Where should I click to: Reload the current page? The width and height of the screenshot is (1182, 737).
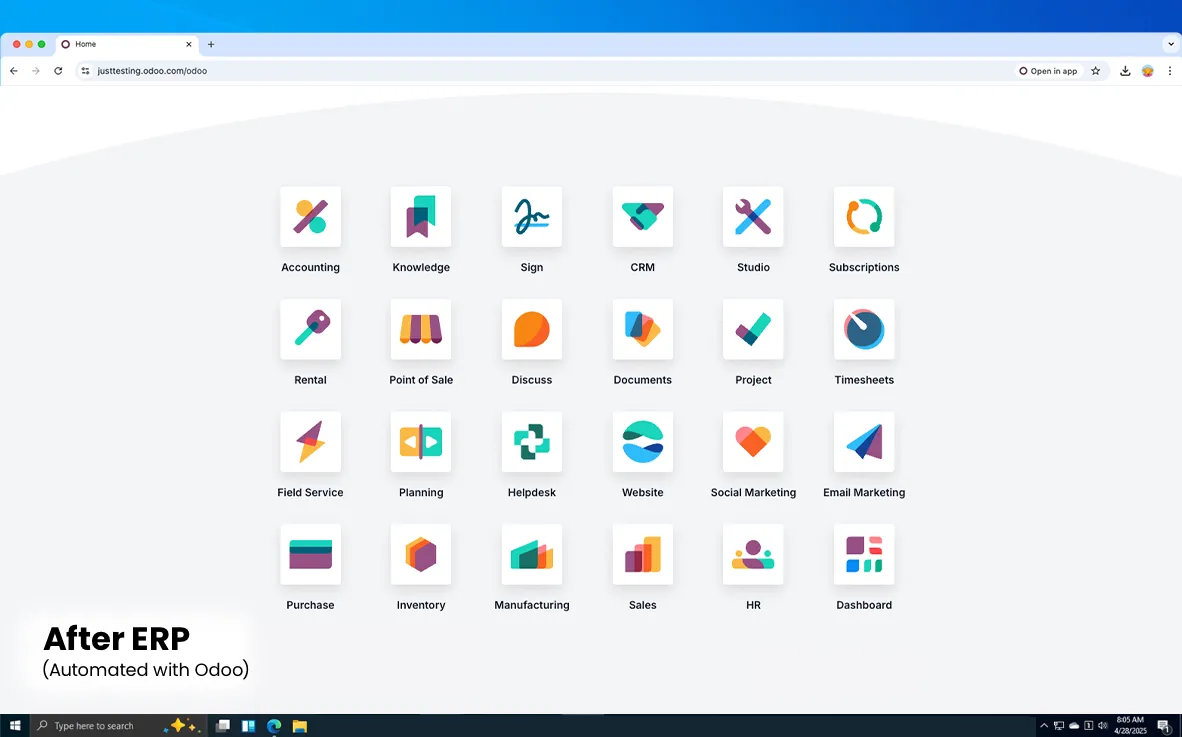click(x=58, y=71)
